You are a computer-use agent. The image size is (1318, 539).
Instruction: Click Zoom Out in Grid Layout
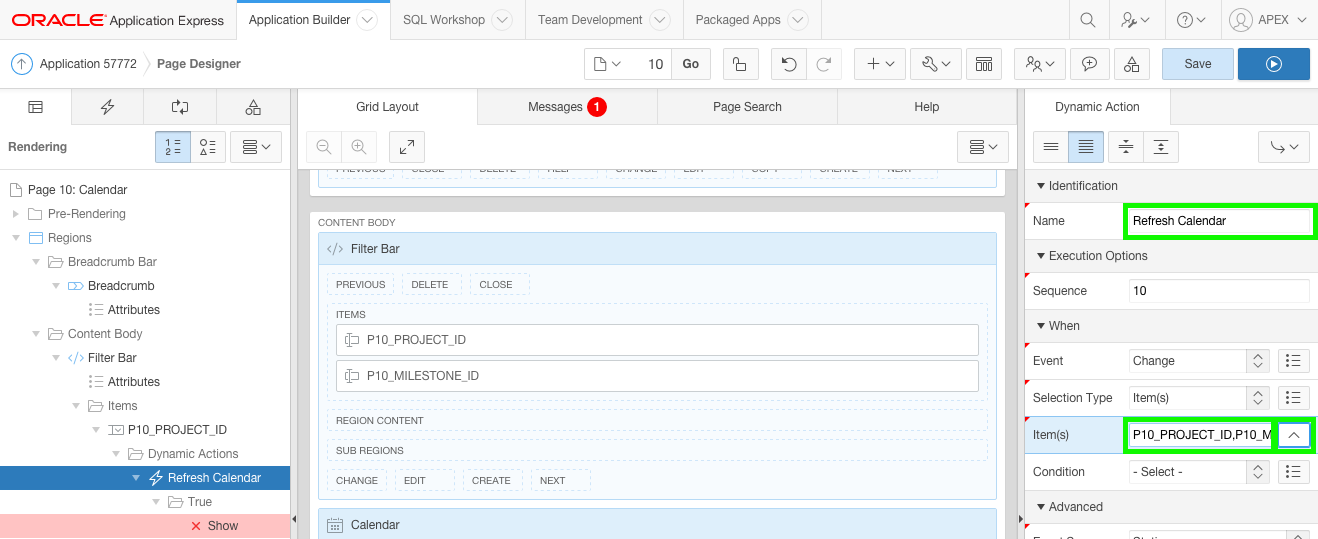[x=324, y=147]
